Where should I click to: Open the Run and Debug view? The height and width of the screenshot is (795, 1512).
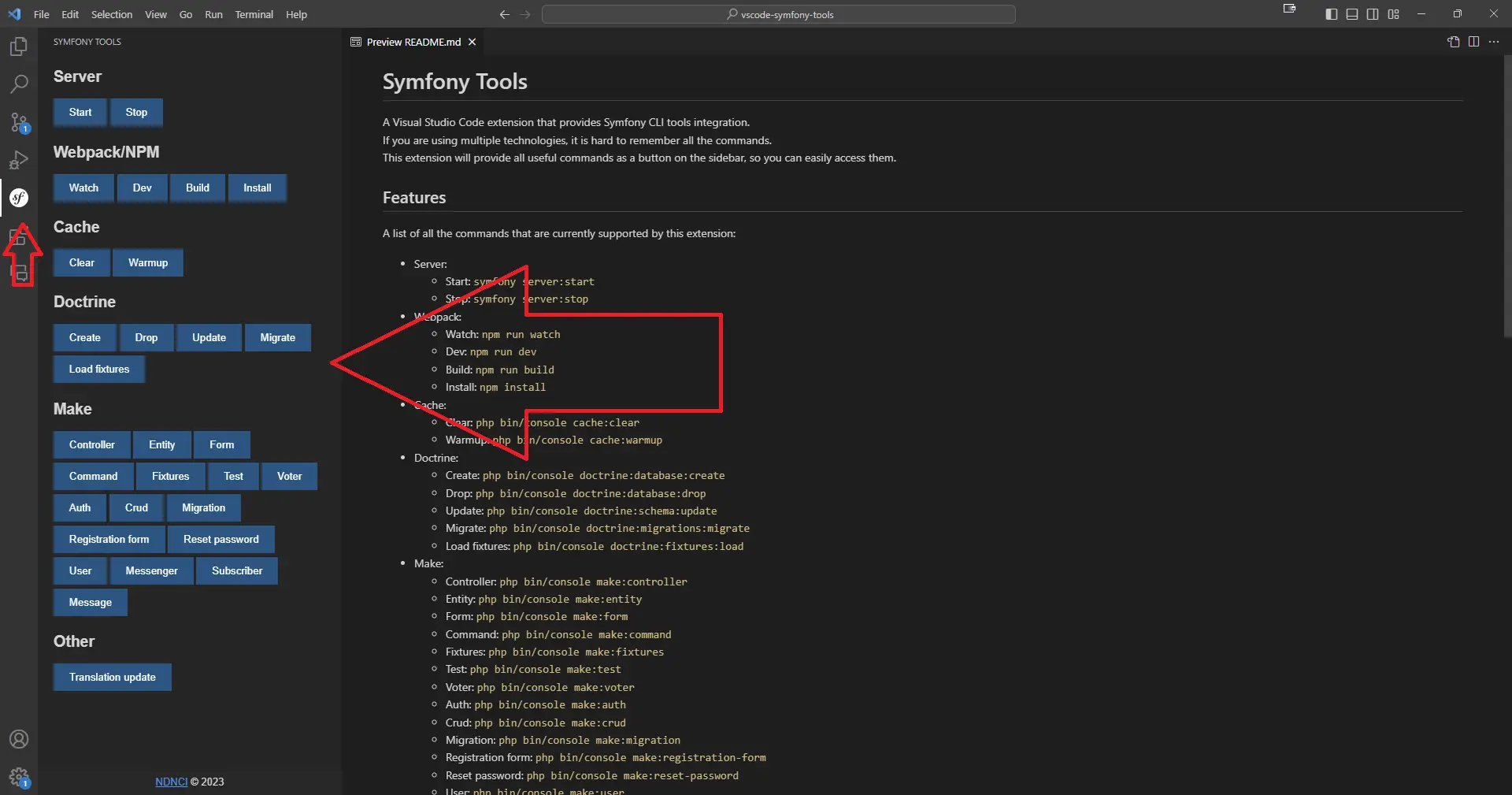(x=19, y=160)
